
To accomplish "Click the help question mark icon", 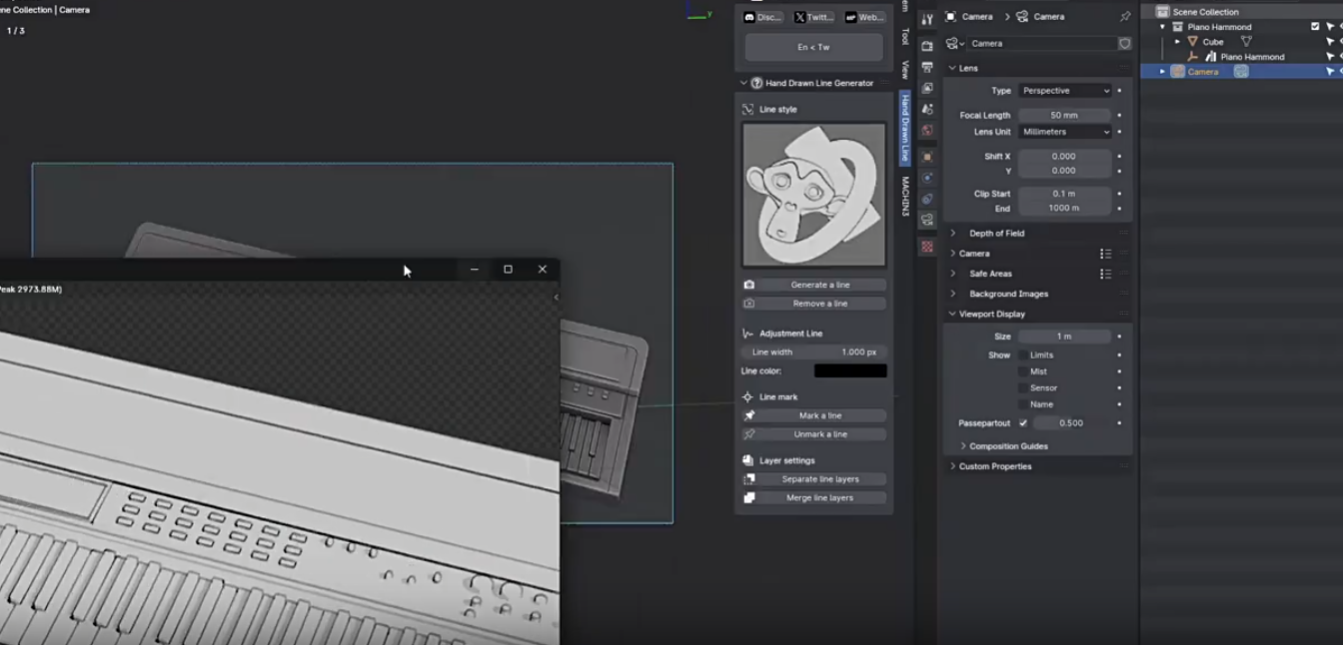I will click(757, 83).
